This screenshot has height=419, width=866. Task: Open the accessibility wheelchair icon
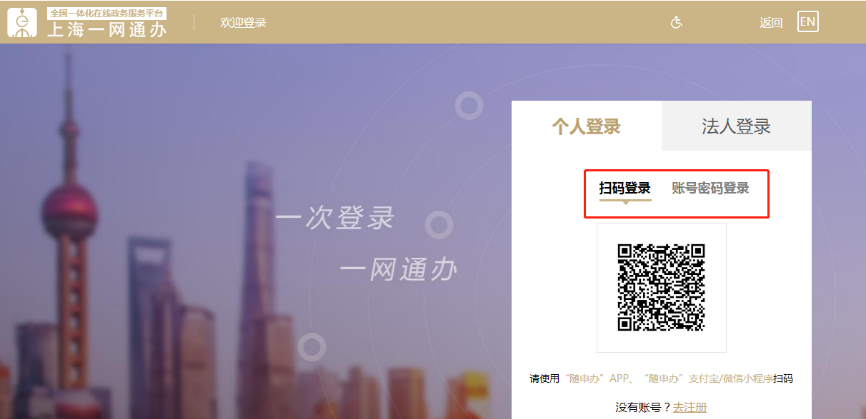pos(677,23)
